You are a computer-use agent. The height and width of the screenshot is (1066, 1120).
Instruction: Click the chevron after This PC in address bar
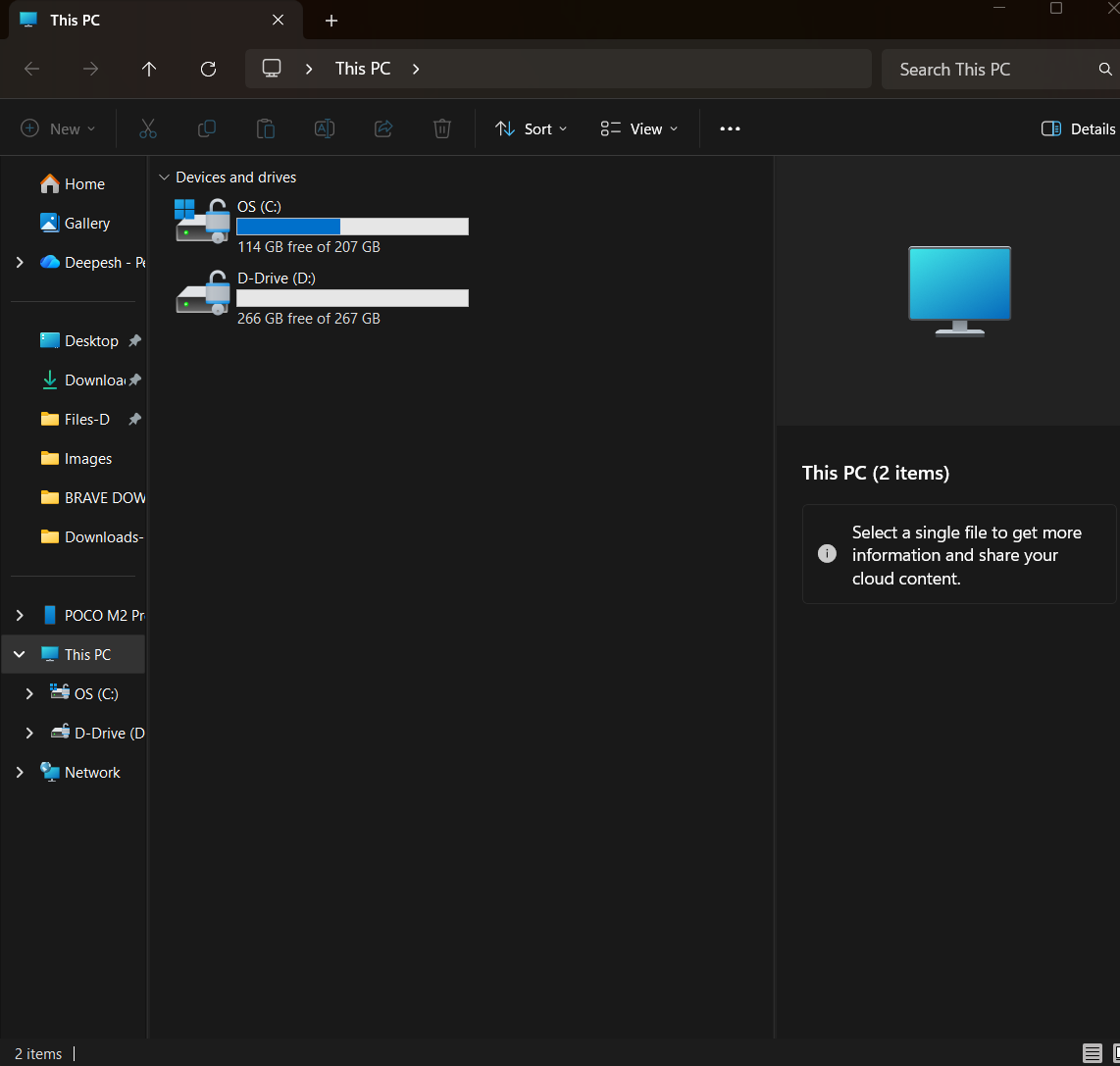pos(416,70)
